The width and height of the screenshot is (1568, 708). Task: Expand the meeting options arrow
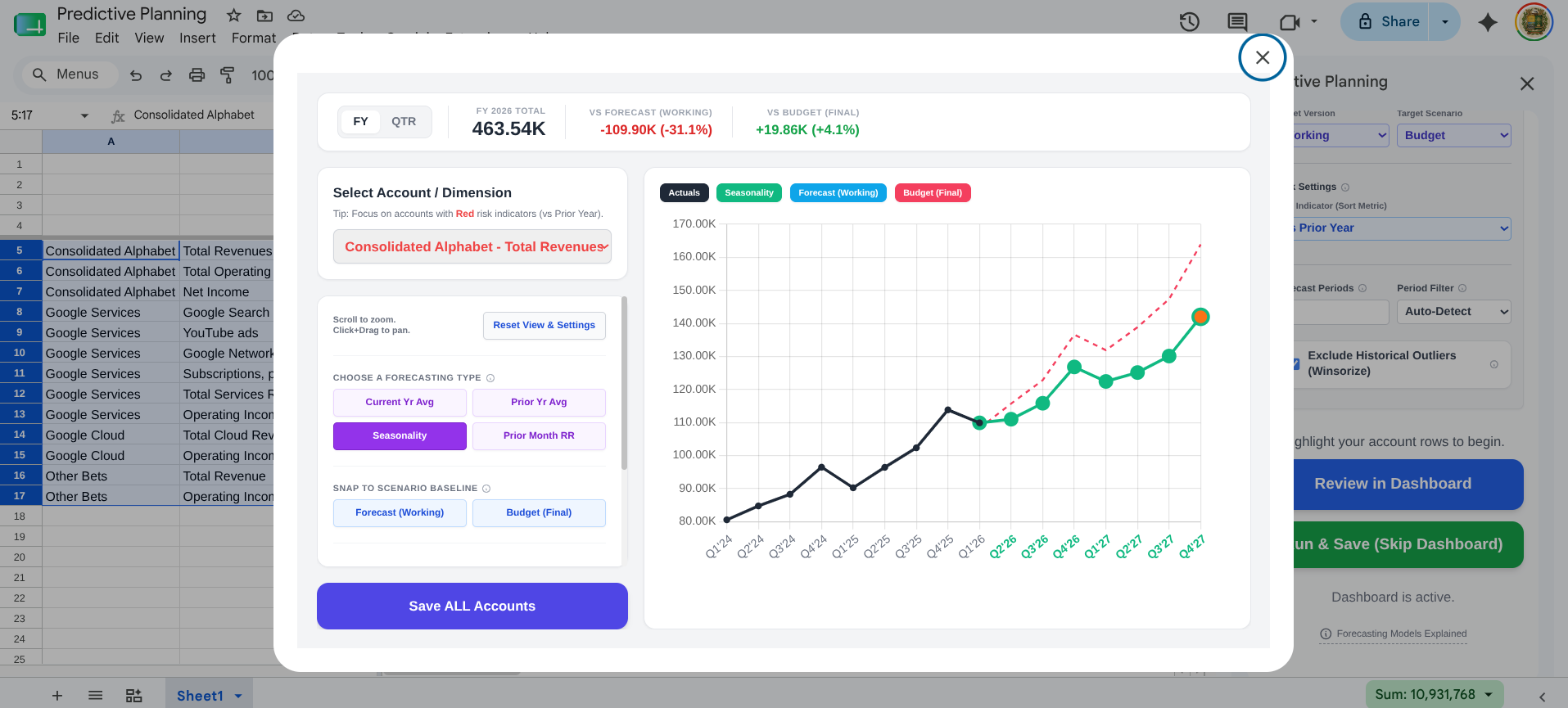[1314, 22]
